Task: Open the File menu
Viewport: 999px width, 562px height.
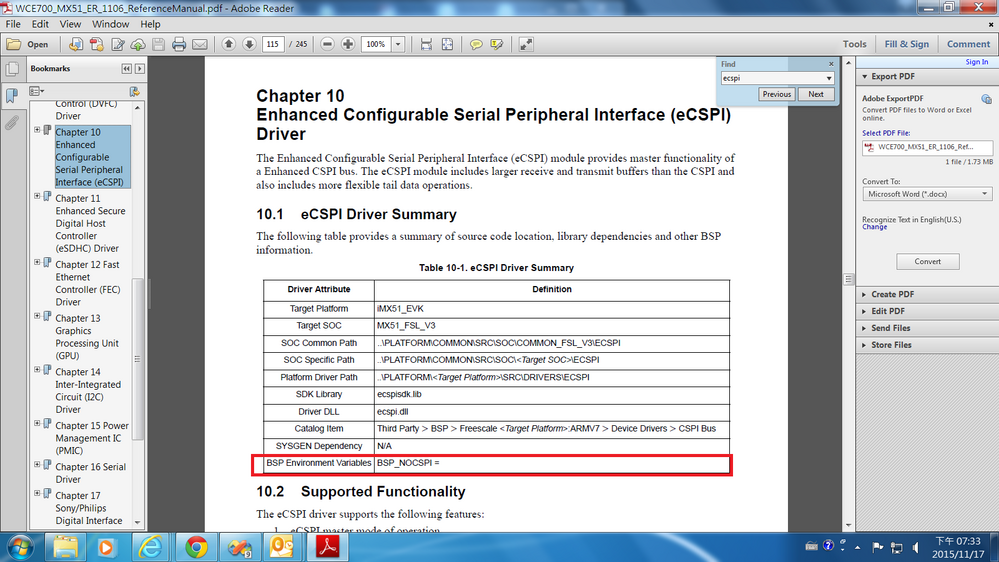Action: point(13,24)
